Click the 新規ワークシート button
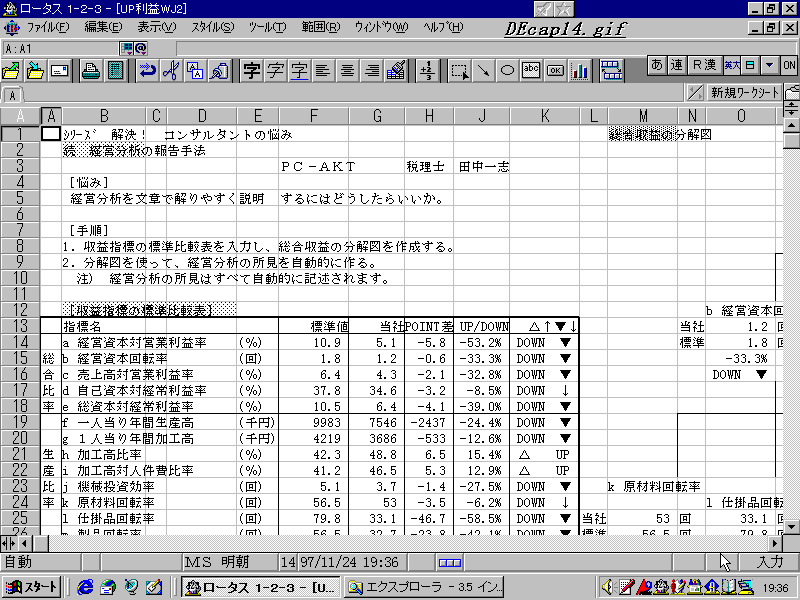Viewport: 800px width, 600px height. tap(744, 93)
